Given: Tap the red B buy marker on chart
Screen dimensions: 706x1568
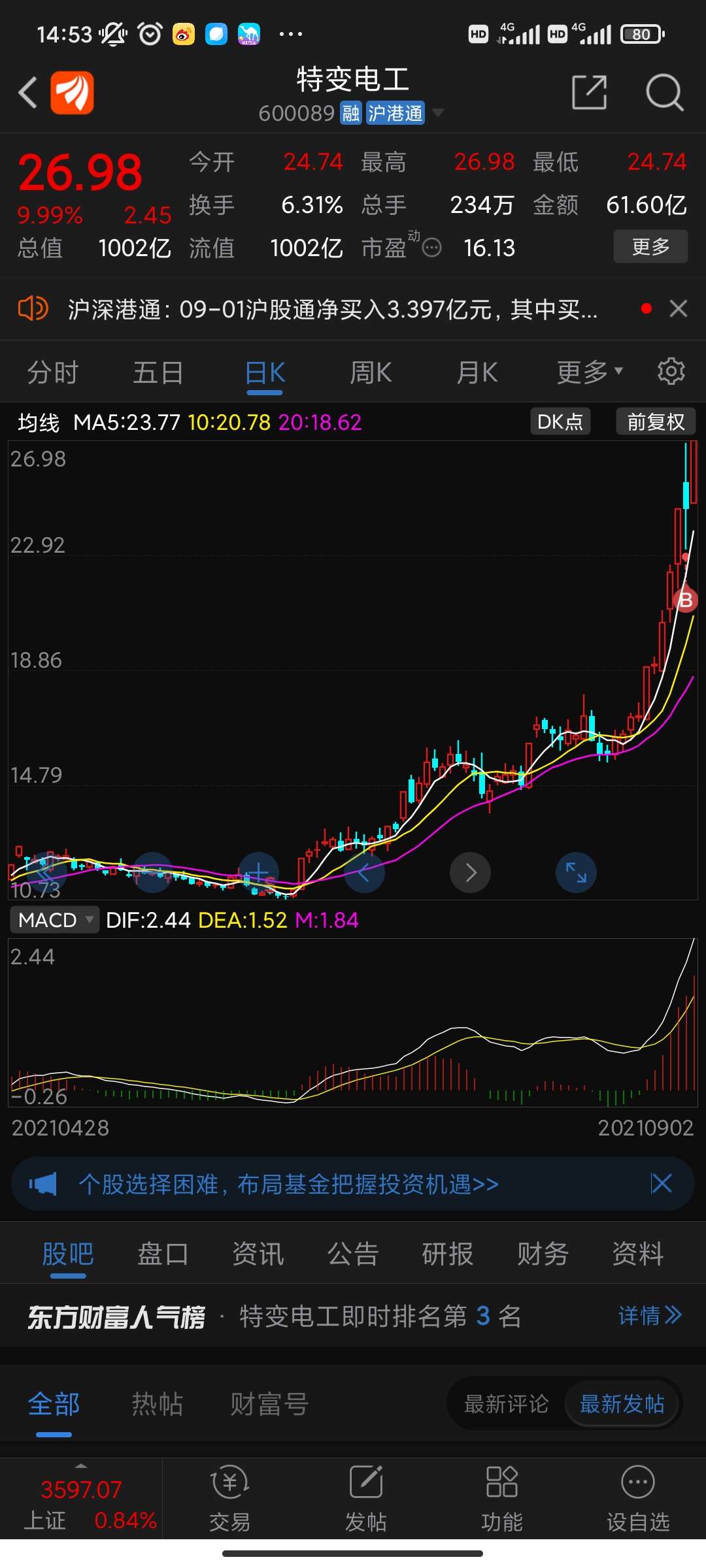Looking at the screenshot, I should (686, 600).
